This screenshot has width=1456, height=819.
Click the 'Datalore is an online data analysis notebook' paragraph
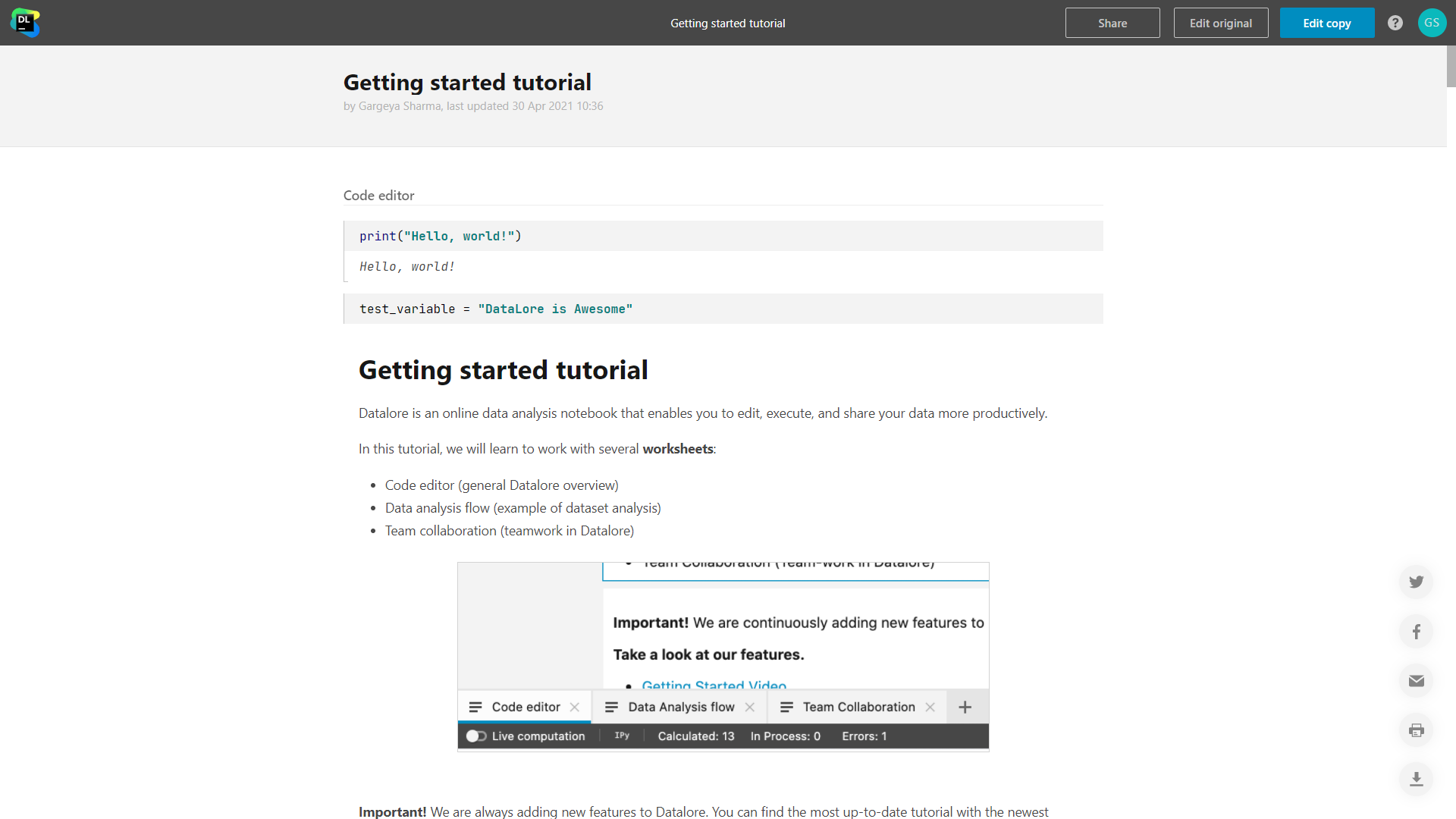(x=703, y=413)
